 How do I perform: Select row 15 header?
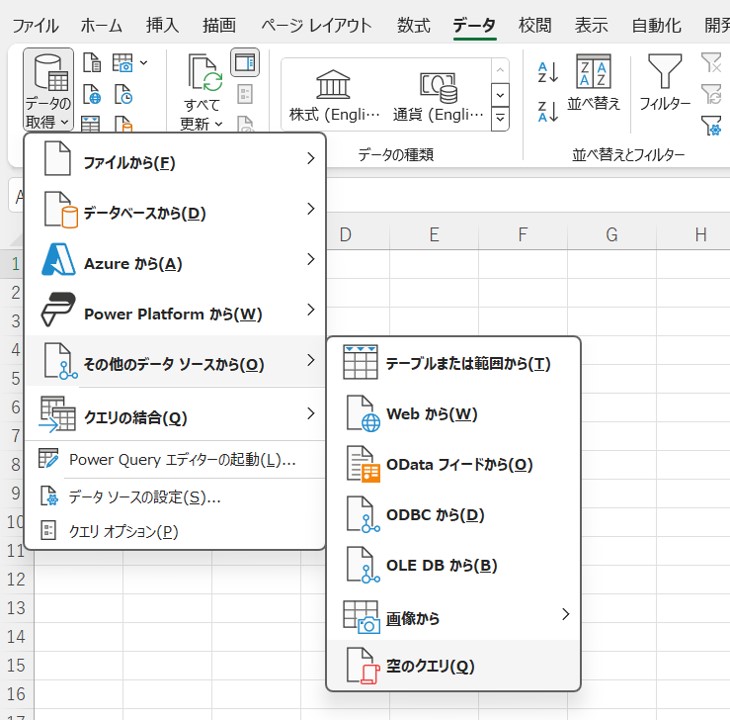click(16, 665)
